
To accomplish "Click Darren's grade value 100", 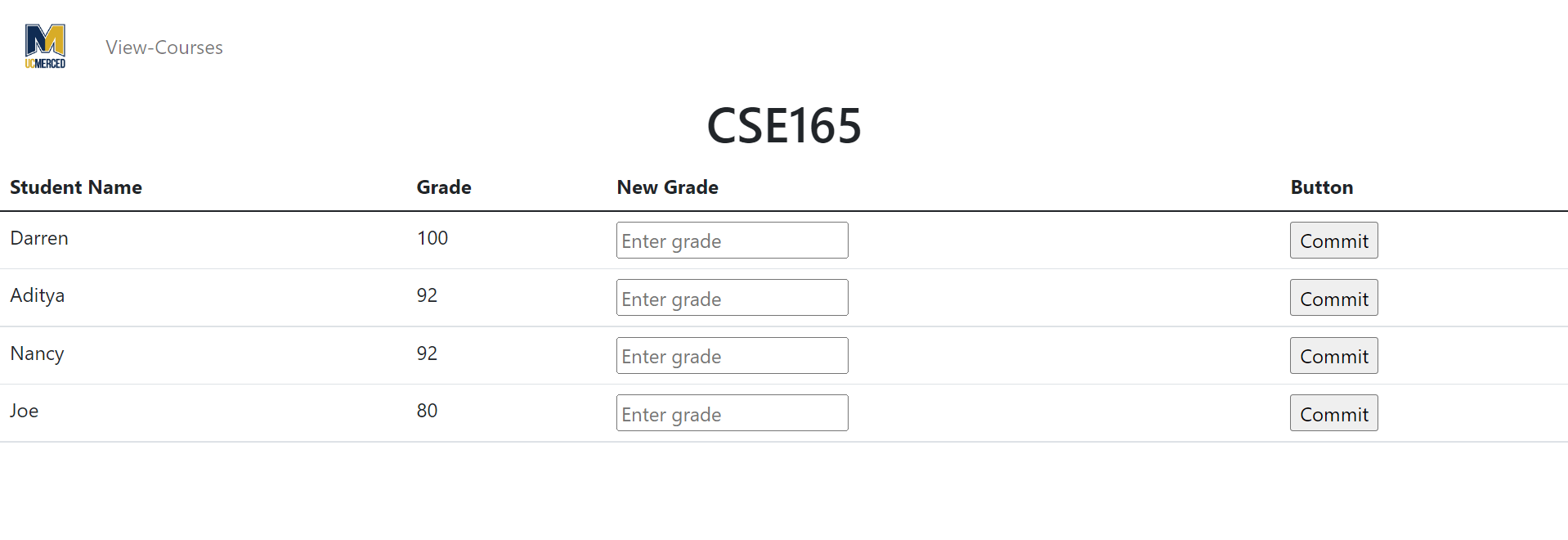I will coord(432,238).
